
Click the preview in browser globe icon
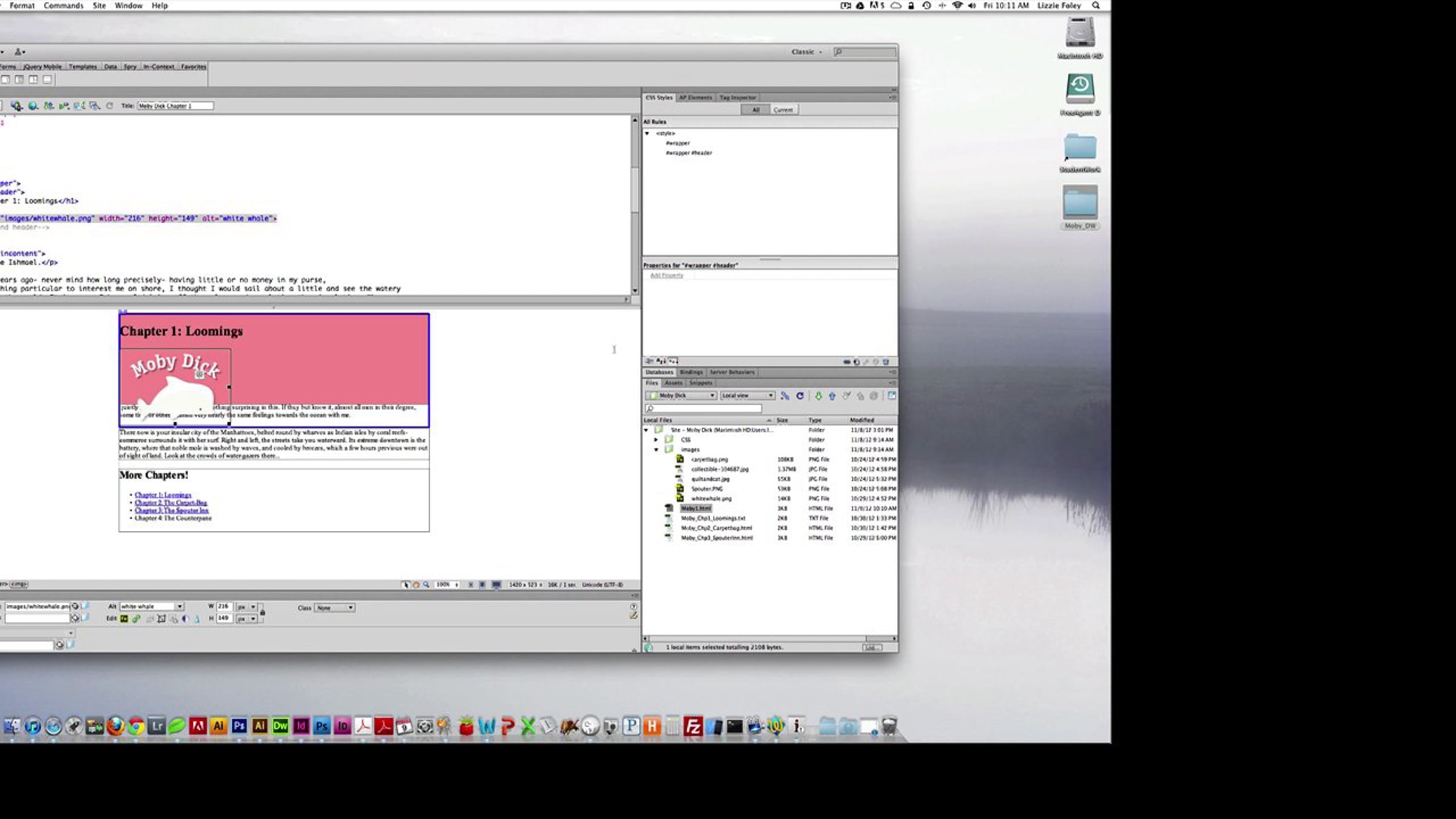click(x=33, y=106)
